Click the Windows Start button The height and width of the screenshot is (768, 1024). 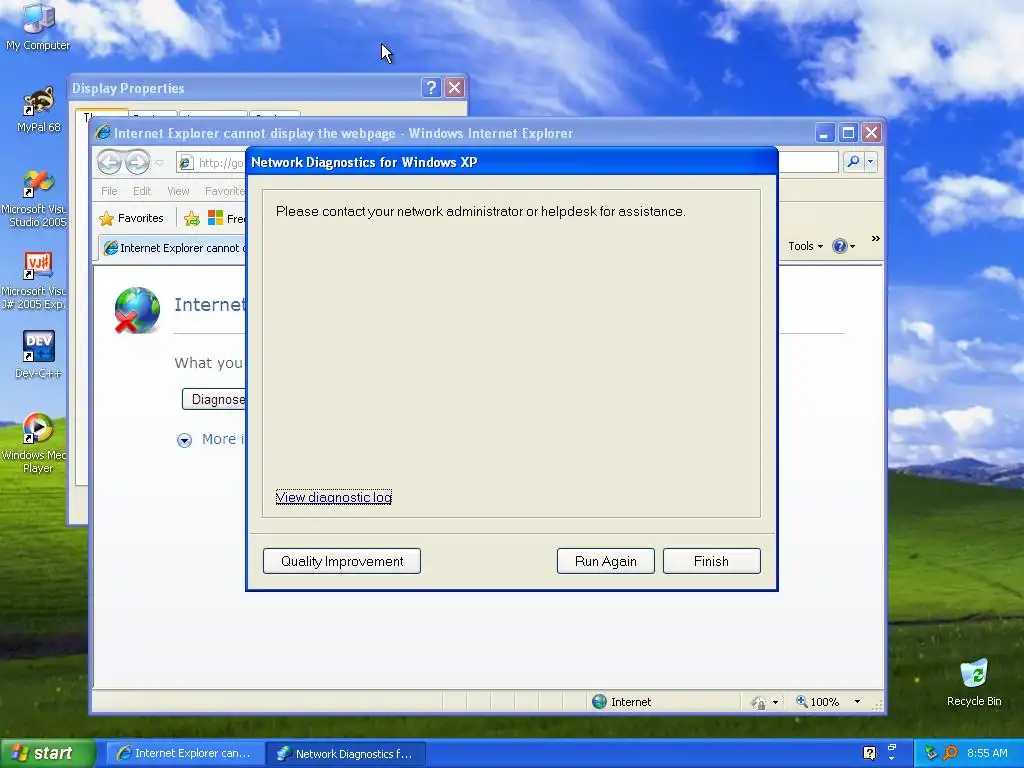(47, 753)
